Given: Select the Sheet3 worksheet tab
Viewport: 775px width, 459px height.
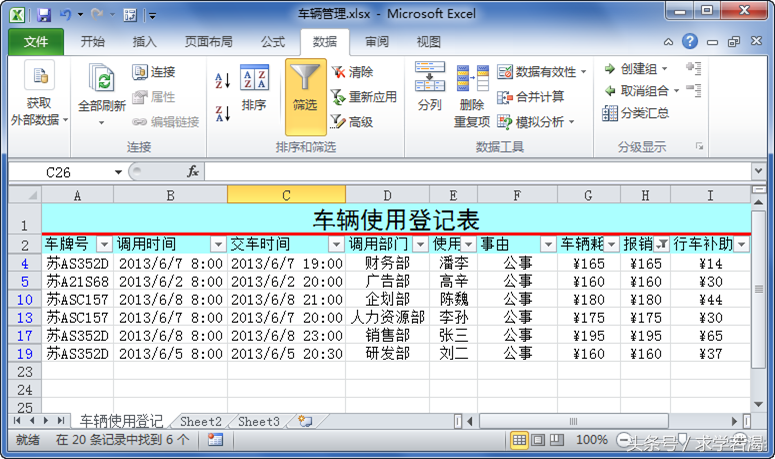Looking at the screenshot, I should click(259, 421).
